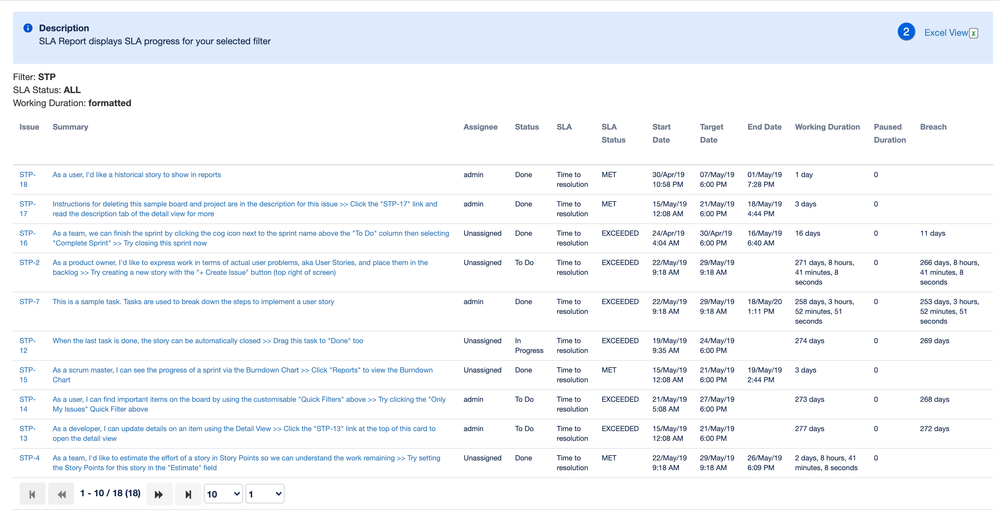
Task: Open issue STP-2
Action: [x=29, y=262]
